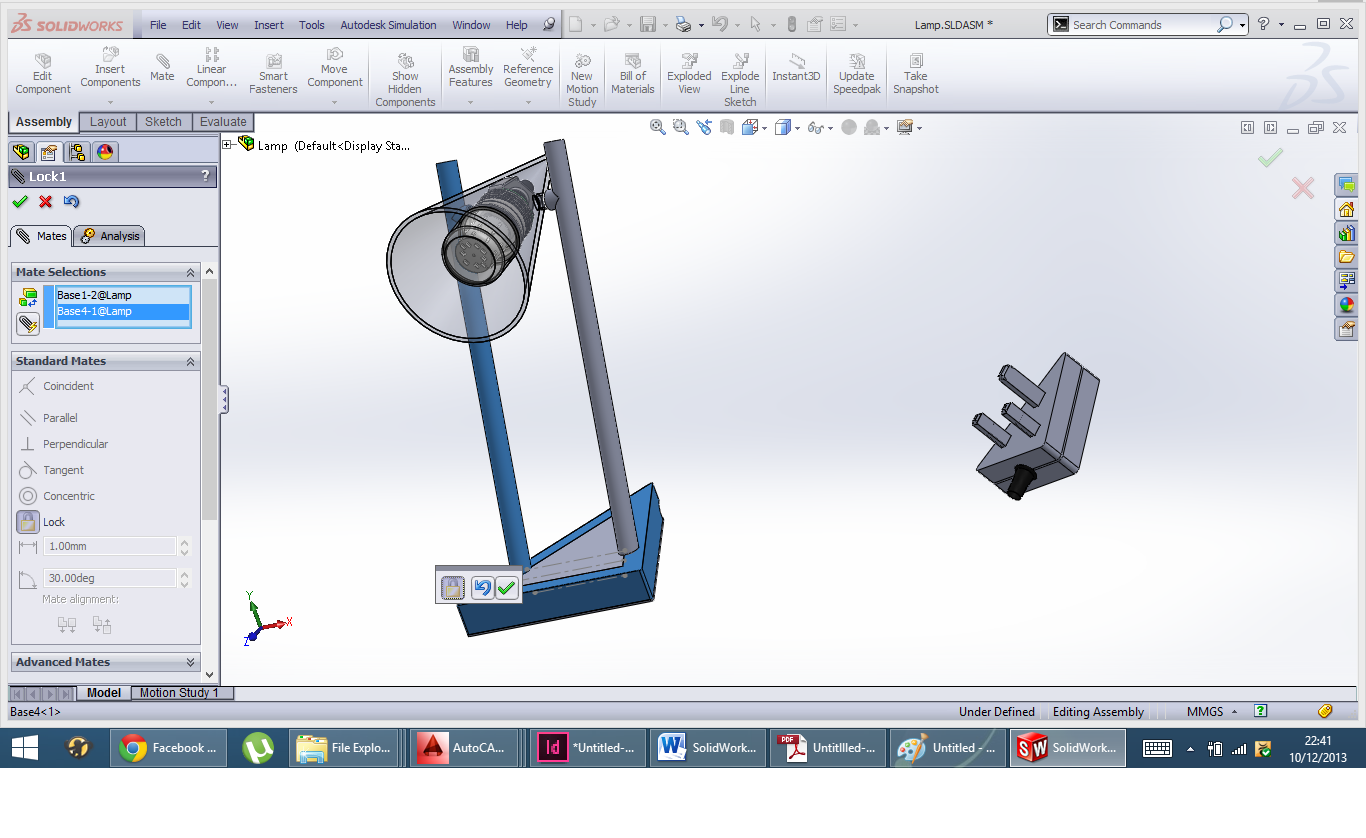Switch to Motion Study 1 tab
This screenshot has width=1366, height=838.
pos(179,693)
